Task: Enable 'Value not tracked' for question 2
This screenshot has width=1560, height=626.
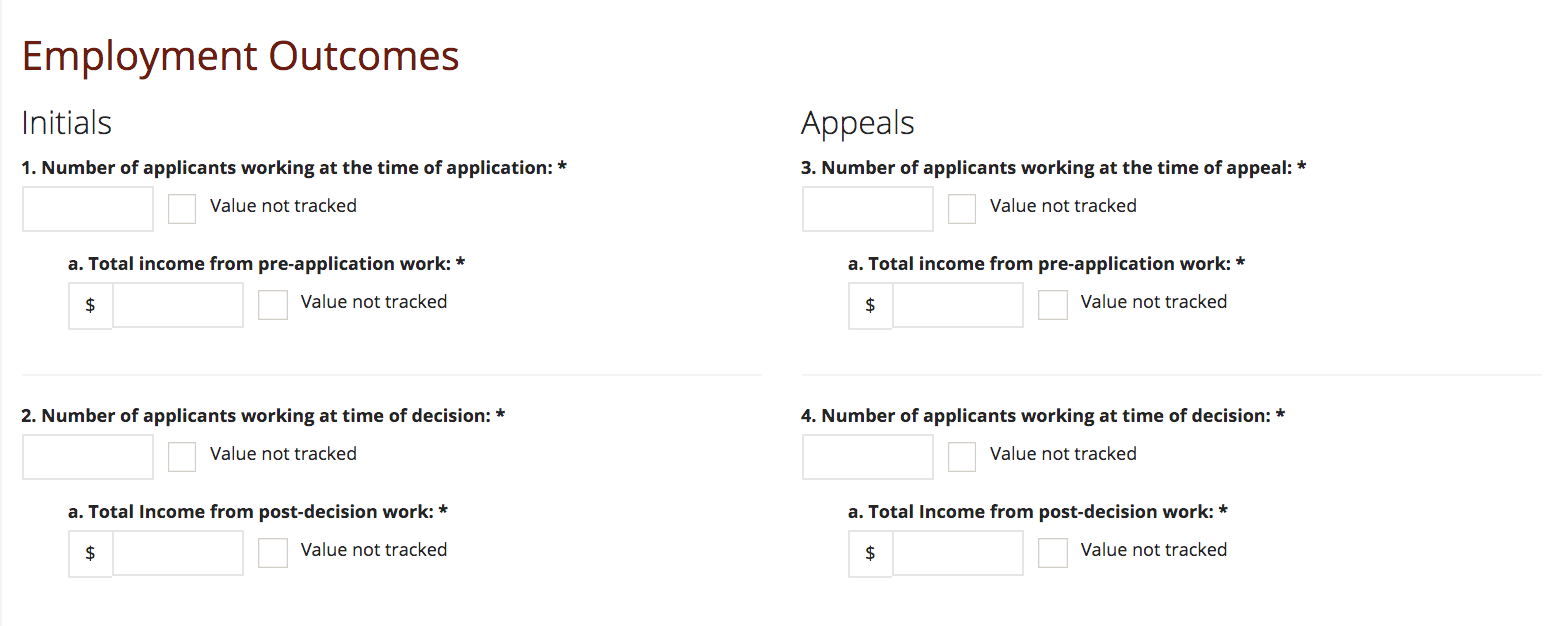Action: pyautogui.click(x=182, y=457)
